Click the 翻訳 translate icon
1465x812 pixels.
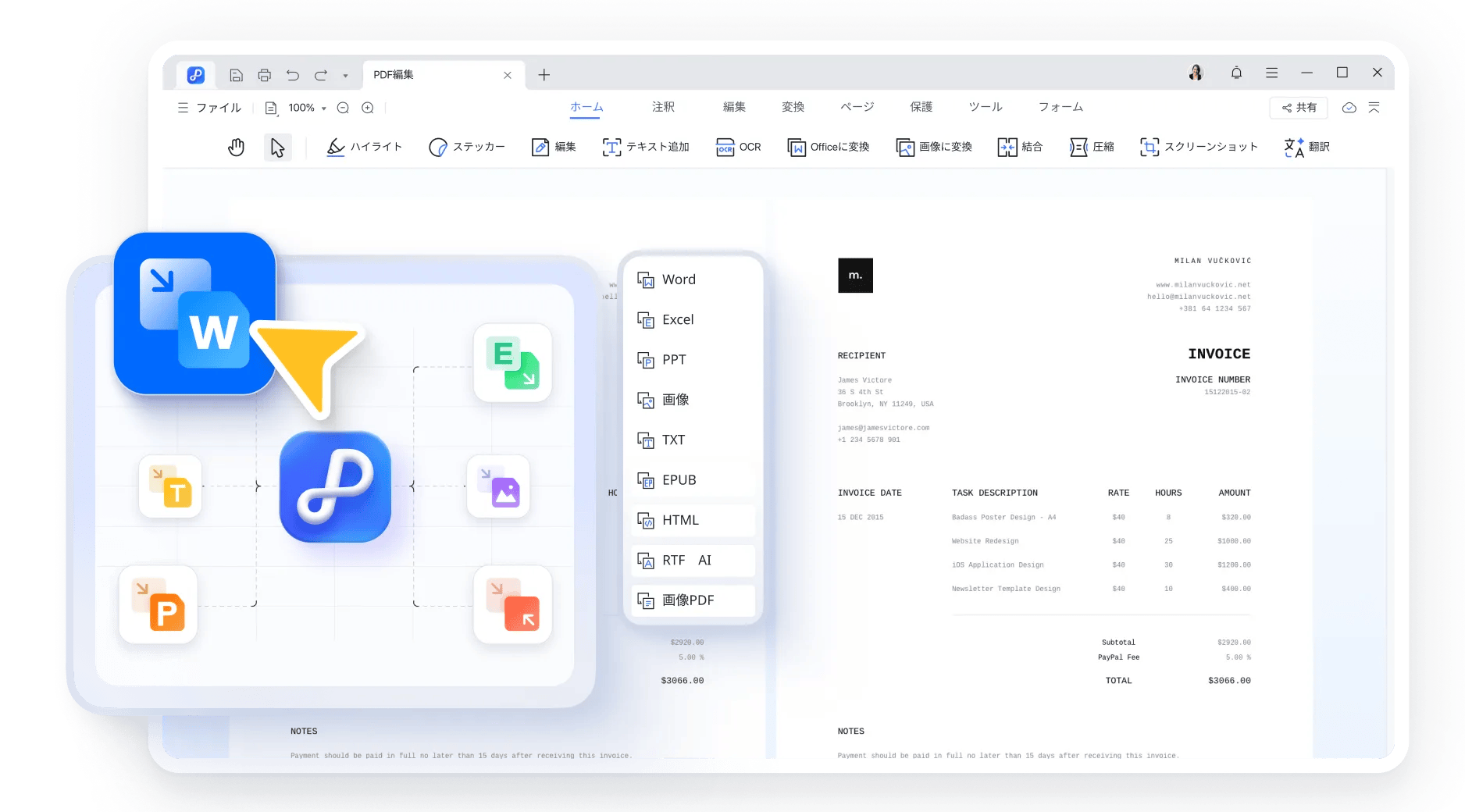[x=1294, y=147]
